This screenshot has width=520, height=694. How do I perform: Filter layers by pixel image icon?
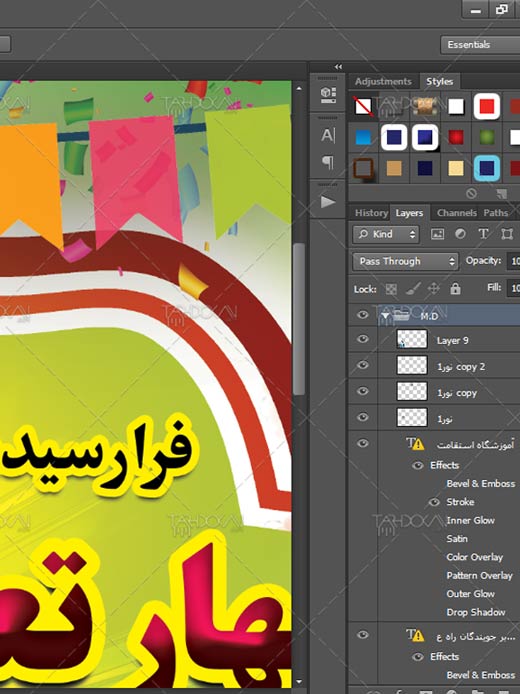click(437, 234)
